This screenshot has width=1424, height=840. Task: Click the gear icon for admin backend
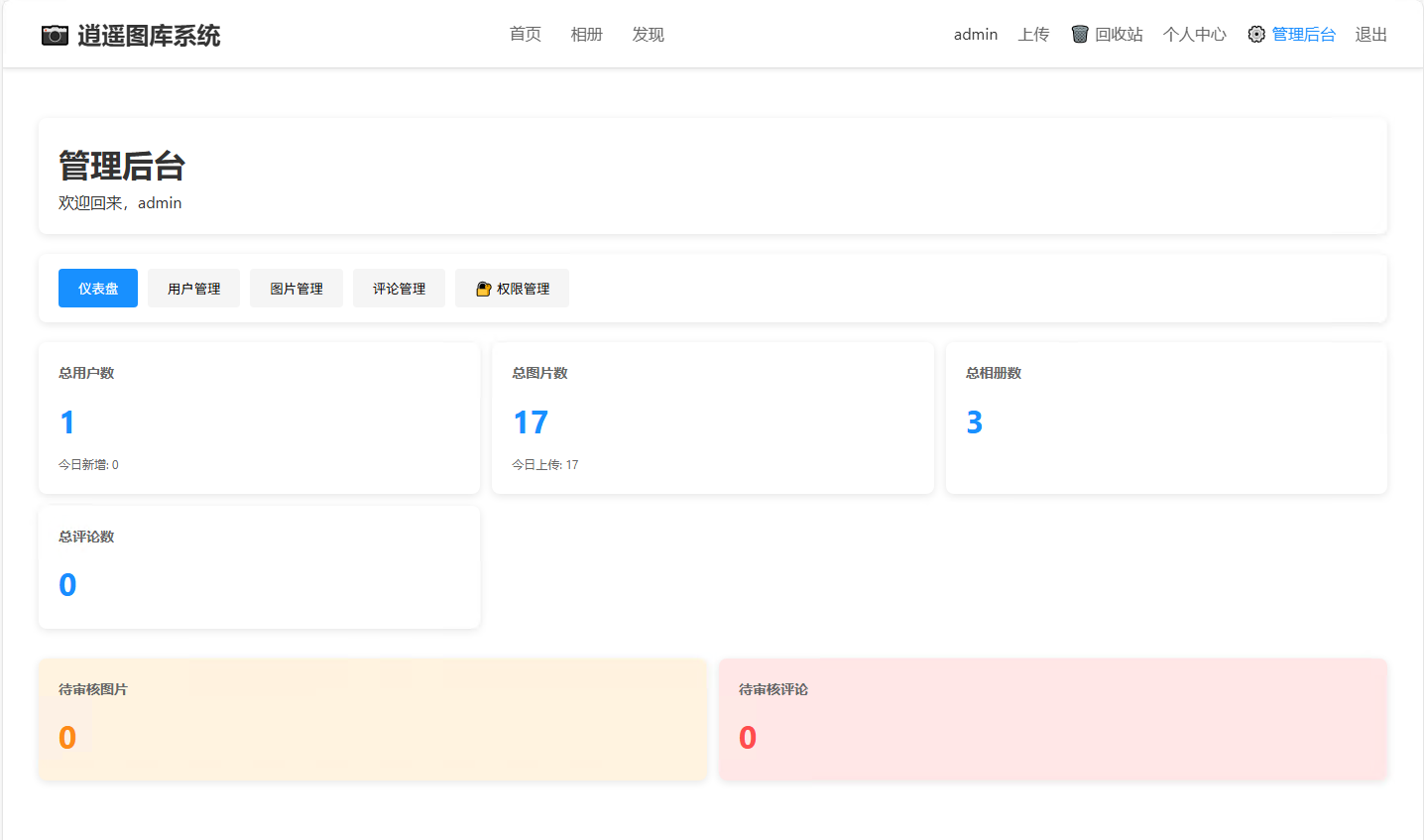[x=1256, y=35]
